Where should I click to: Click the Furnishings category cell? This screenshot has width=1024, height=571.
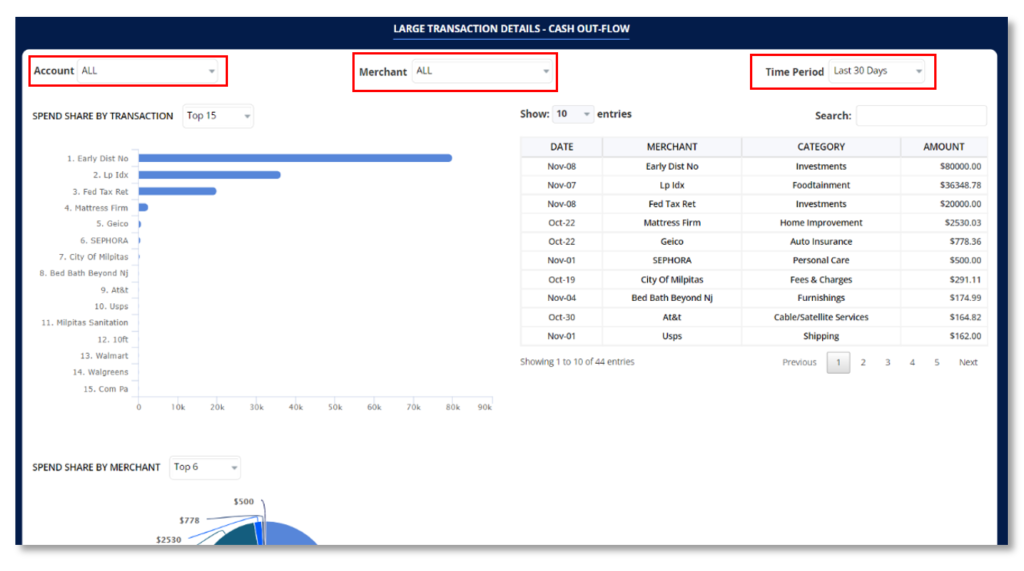click(x=821, y=298)
